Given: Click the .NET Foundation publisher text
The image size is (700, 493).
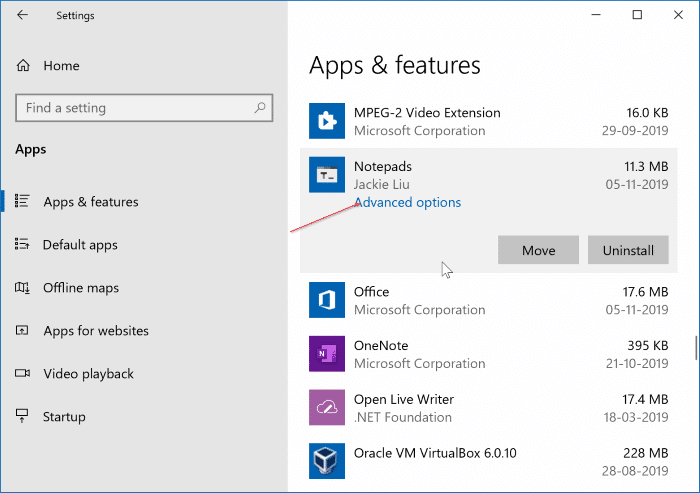Looking at the screenshot, I should (403, 417).
